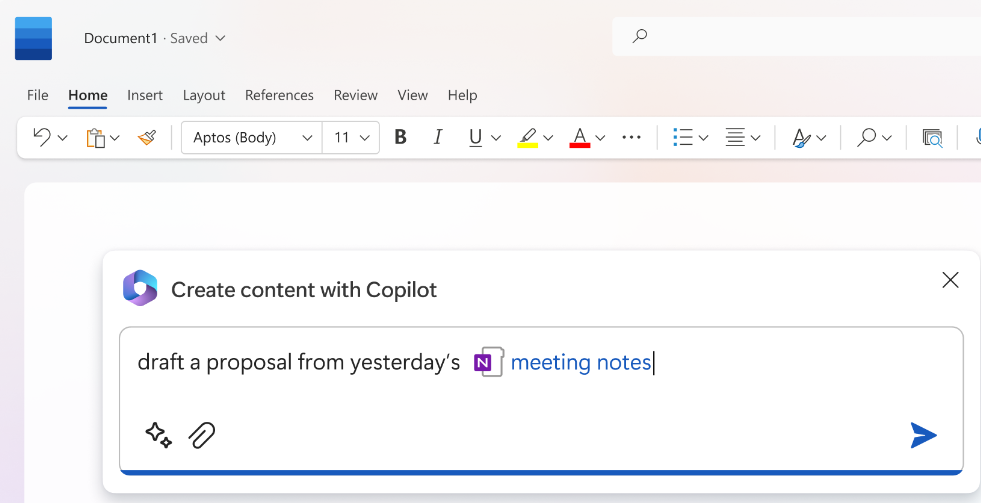Viewport: 981px width, 503px height.
Task: Click the Find magnifier icon in toolbar
Action: 867,138
